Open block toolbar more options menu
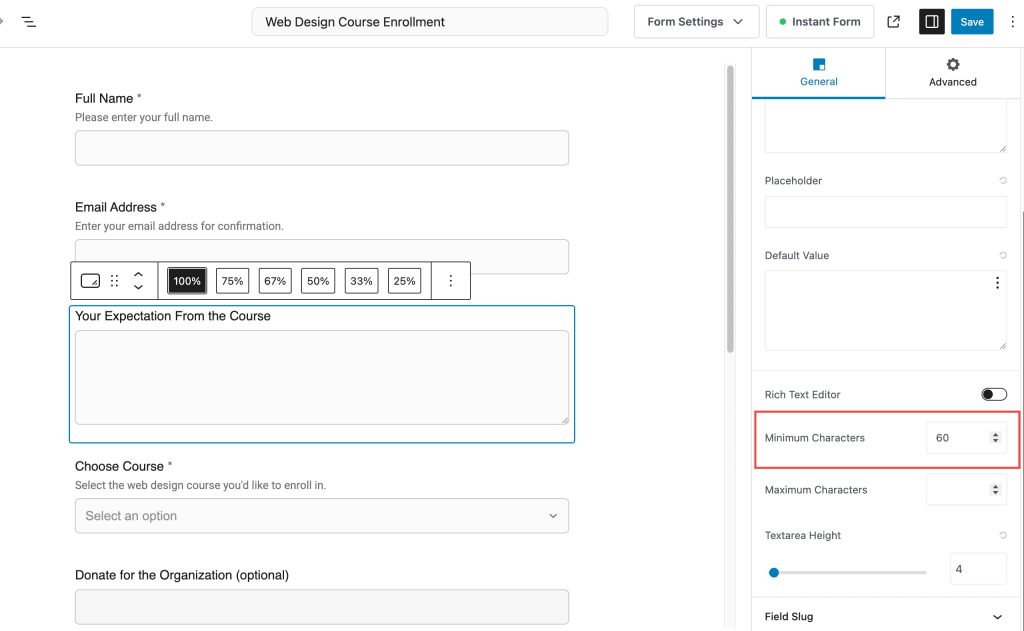This screenshot has height=631, width=1024. point(451,281)
